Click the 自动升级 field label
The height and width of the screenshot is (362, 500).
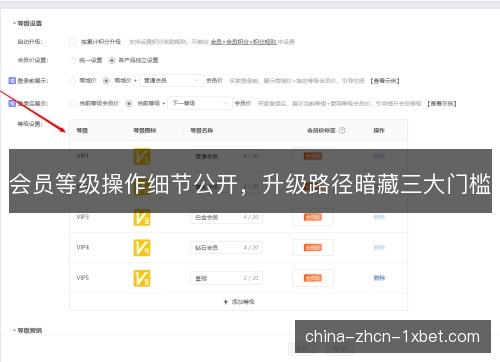[x=30, y=42]
